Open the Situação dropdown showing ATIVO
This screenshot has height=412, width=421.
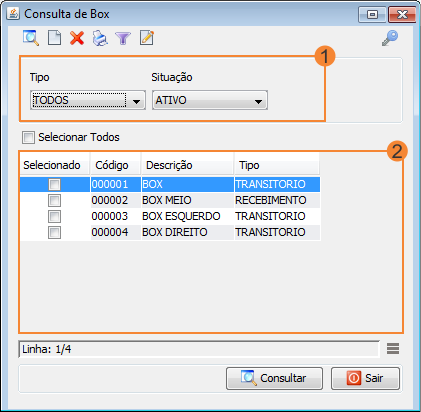(x=210, y=100)
